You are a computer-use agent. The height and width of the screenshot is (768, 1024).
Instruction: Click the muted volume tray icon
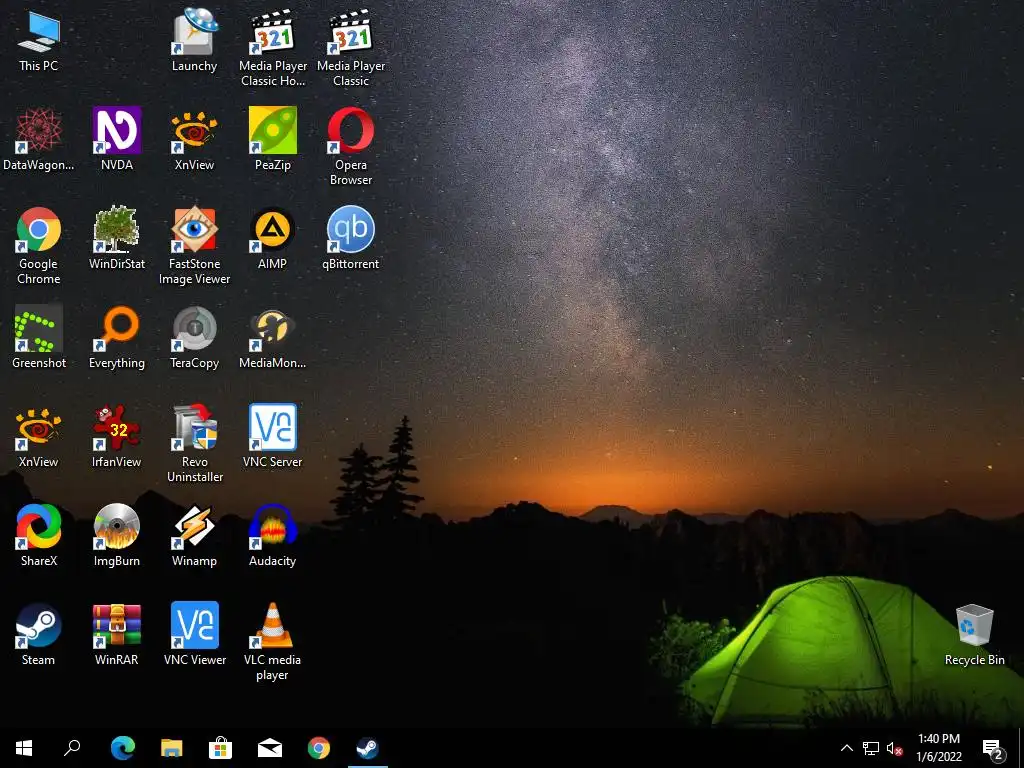894,748
